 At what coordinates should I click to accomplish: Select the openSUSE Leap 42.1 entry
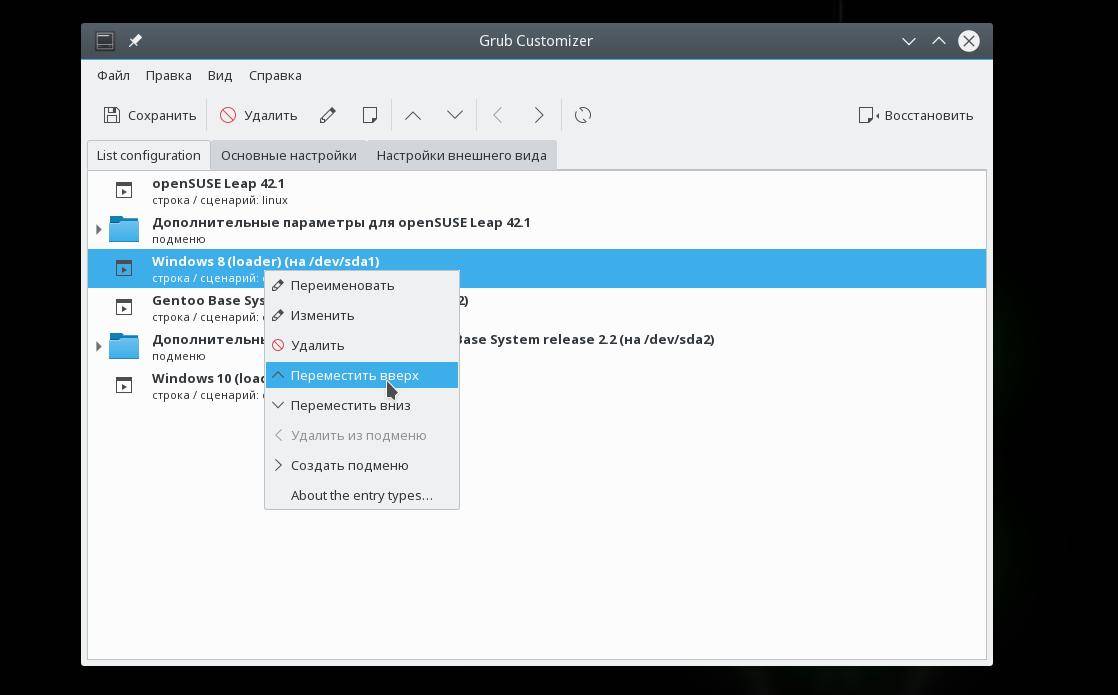click(218, 190)
